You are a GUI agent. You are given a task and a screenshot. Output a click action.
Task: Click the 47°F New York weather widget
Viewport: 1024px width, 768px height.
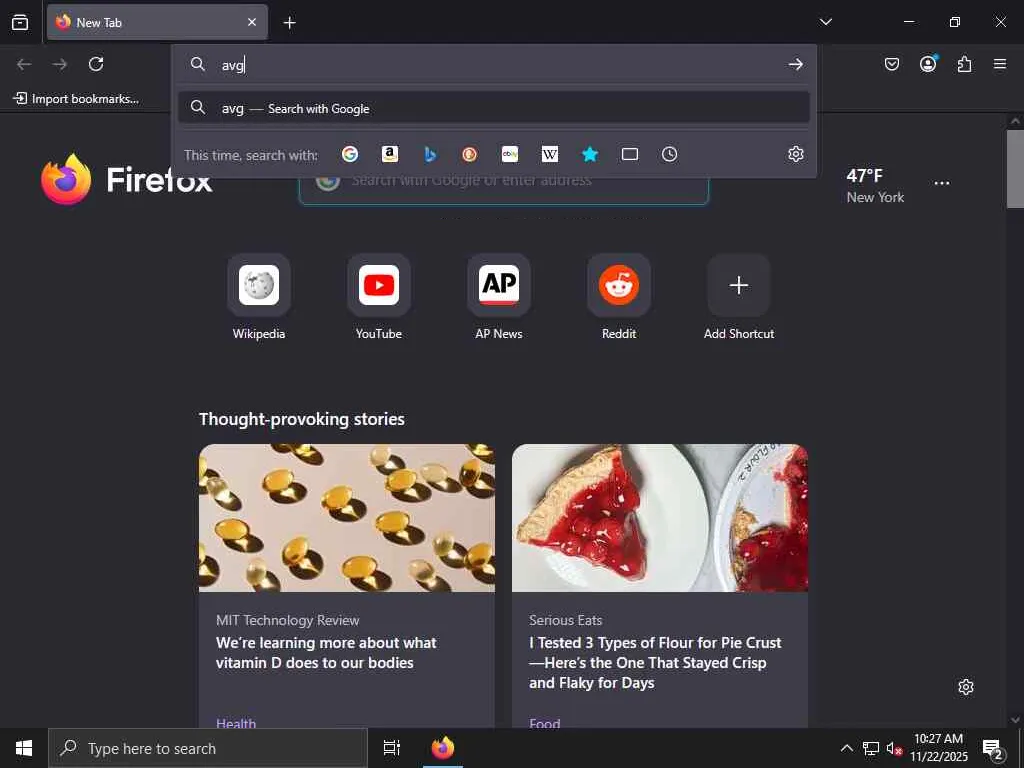(874, 185)
